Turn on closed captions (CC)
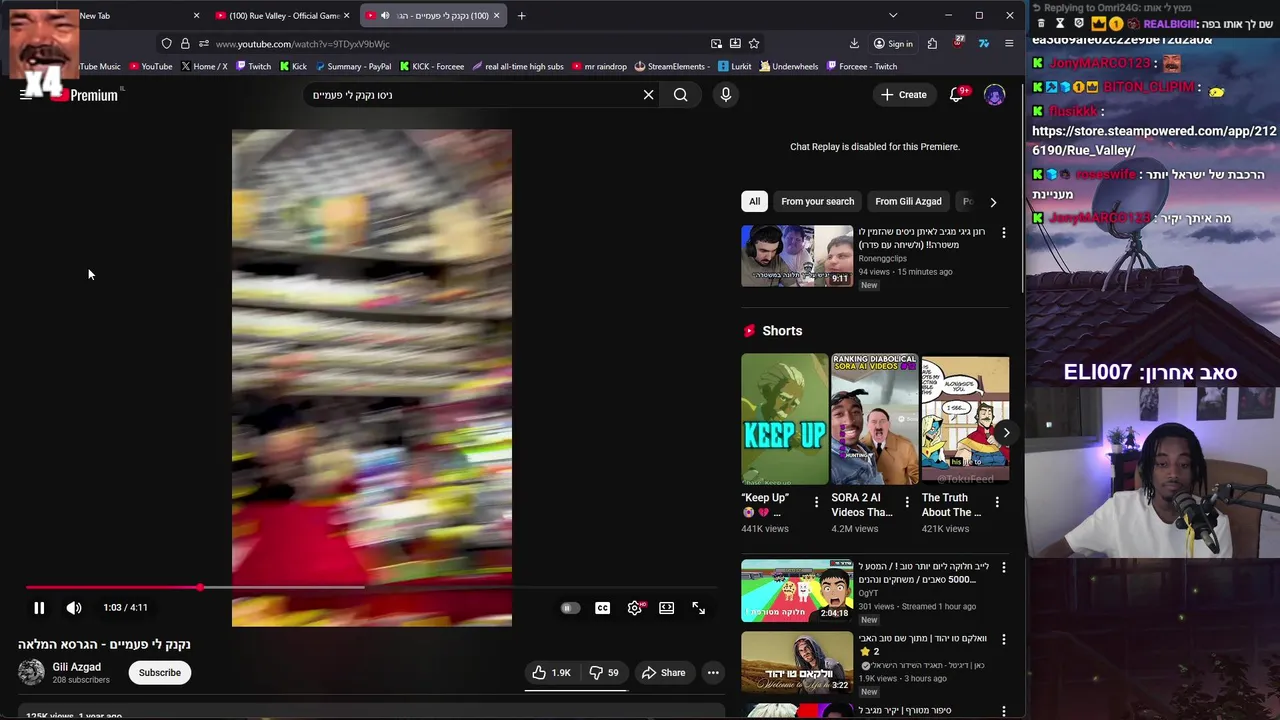Image resolution: width=1280 pixels, height=720 pixels. 602,608
